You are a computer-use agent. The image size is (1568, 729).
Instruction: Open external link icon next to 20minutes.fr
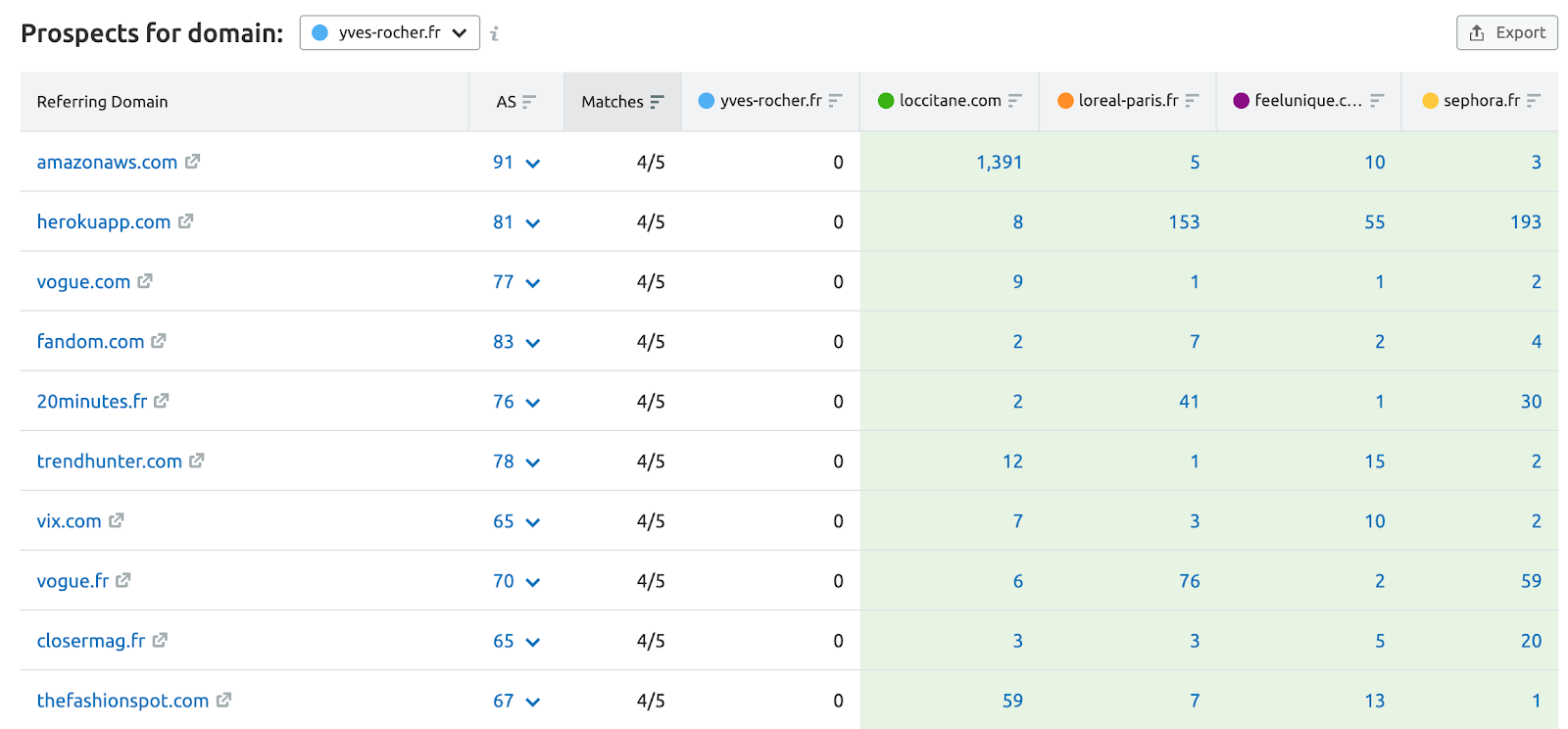coord(162,400)
